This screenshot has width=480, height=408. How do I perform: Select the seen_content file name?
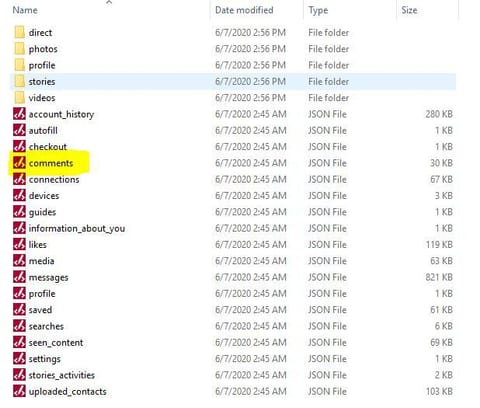56,342
